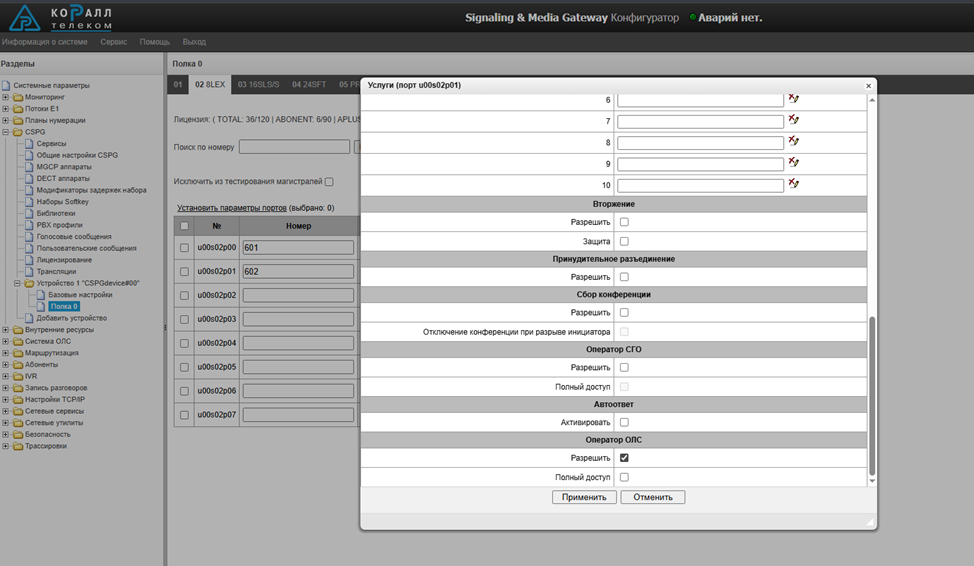
Task: Click the green alarm status indicator
Action: pyautogui.click(x=692, y=18)
